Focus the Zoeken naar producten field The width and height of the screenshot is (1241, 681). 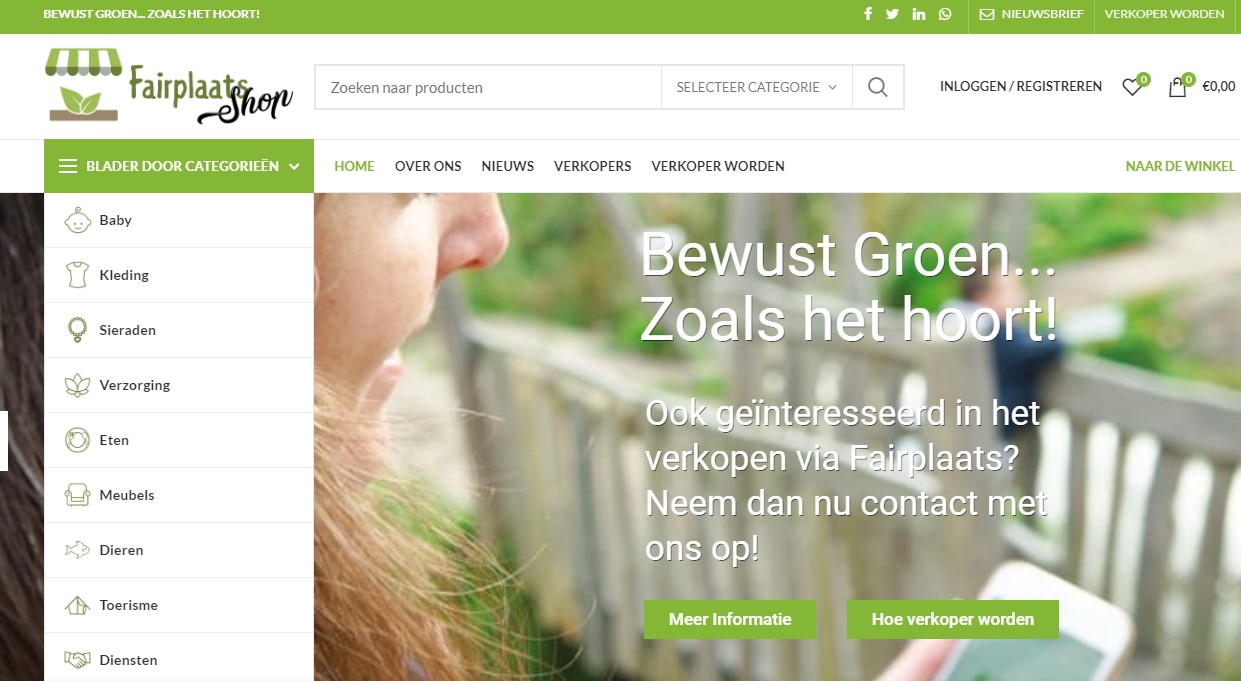tap(488, 87)
